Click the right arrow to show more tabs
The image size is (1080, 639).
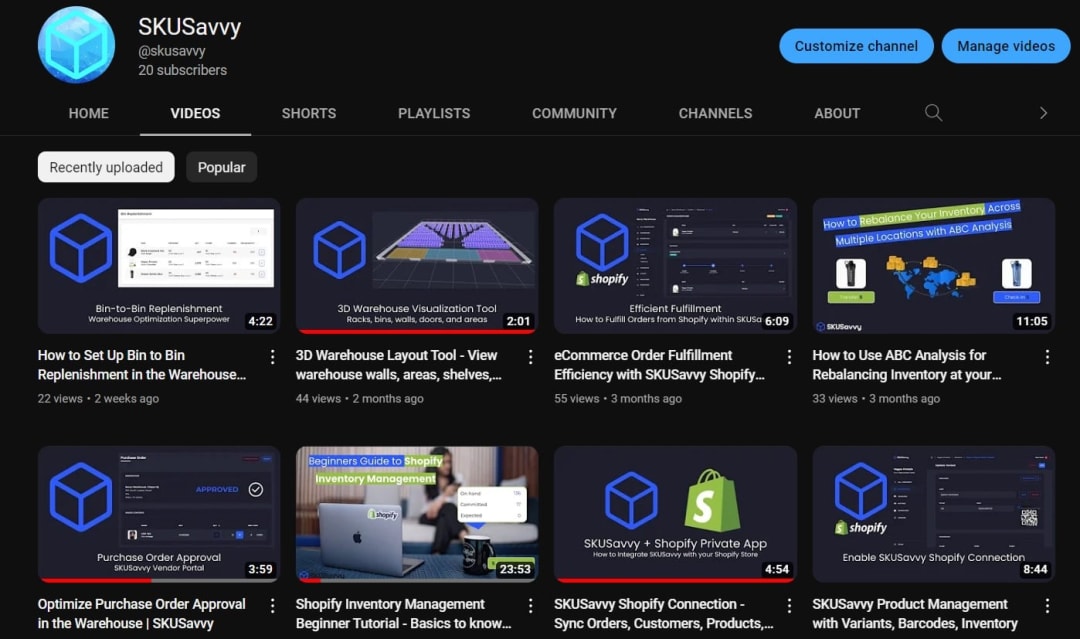tap(1043, 113)
